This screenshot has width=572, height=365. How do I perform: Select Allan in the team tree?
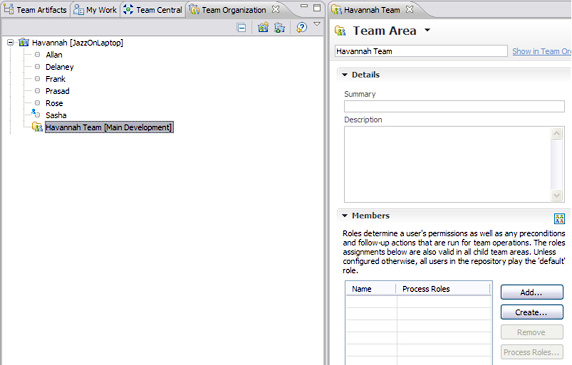click(x=54, y=55)
